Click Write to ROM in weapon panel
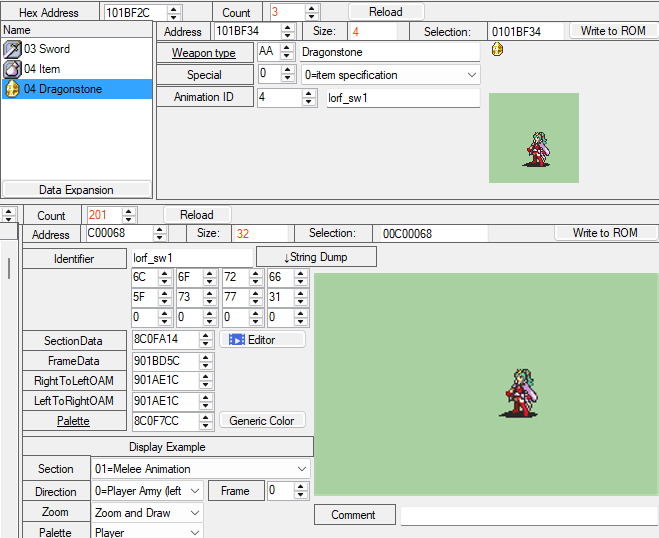The width and height of the screenshot is (659, 538). (x=613, y=31)
